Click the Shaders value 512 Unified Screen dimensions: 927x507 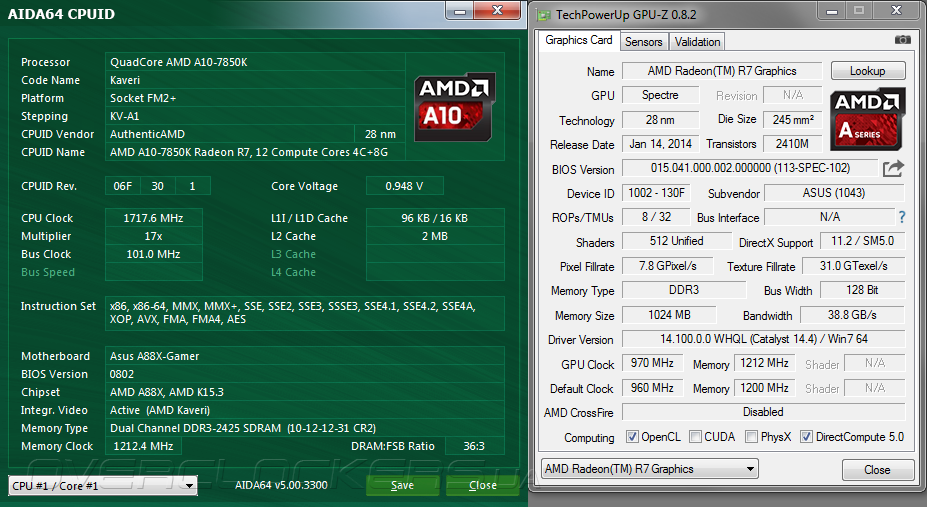(x=676, y=241)
